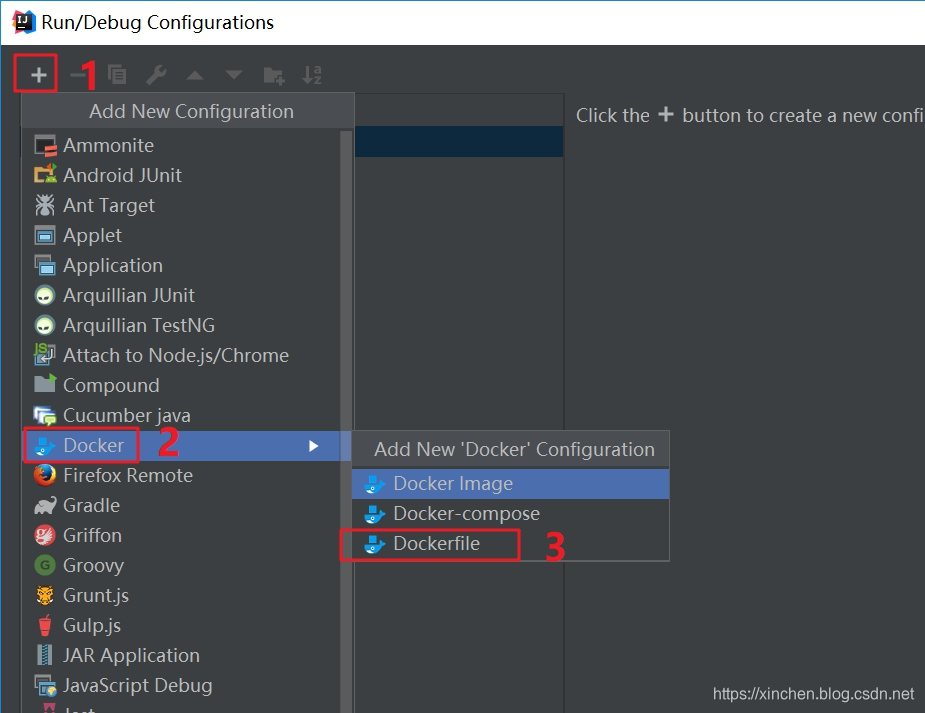Click the Docker-compose whale icon
This screenshot has width=925, height=713.
375,514
